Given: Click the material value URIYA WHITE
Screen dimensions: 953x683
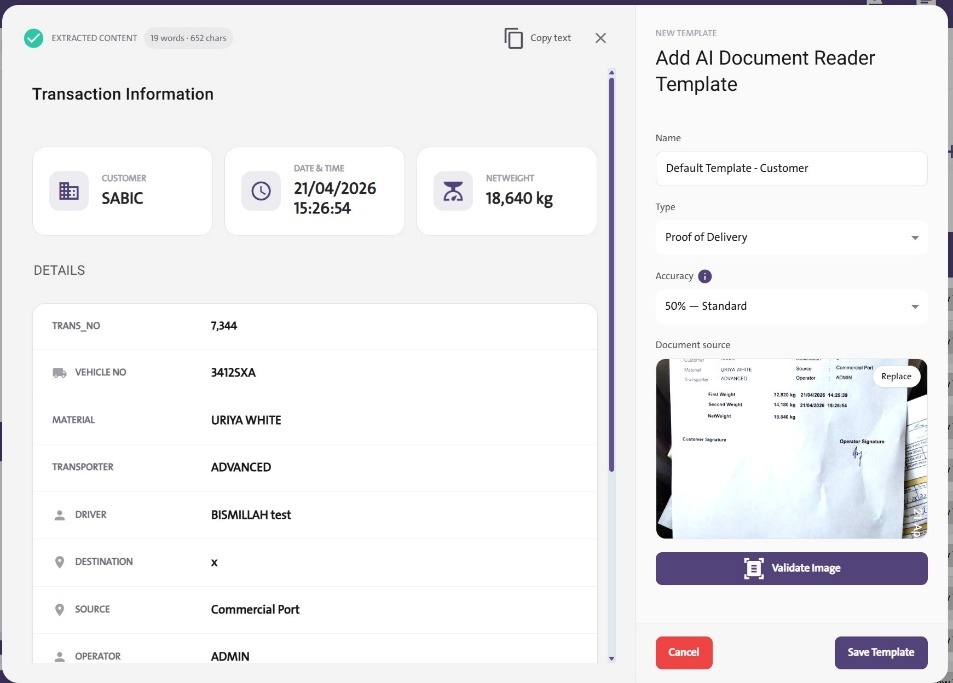Looking at the screenshot, I should (x=246, y=420).
